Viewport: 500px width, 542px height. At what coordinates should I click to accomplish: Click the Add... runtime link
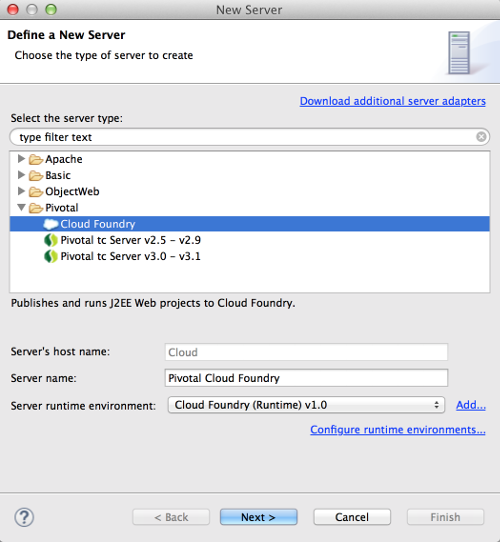pyautogui.click(x=471, y=405)
